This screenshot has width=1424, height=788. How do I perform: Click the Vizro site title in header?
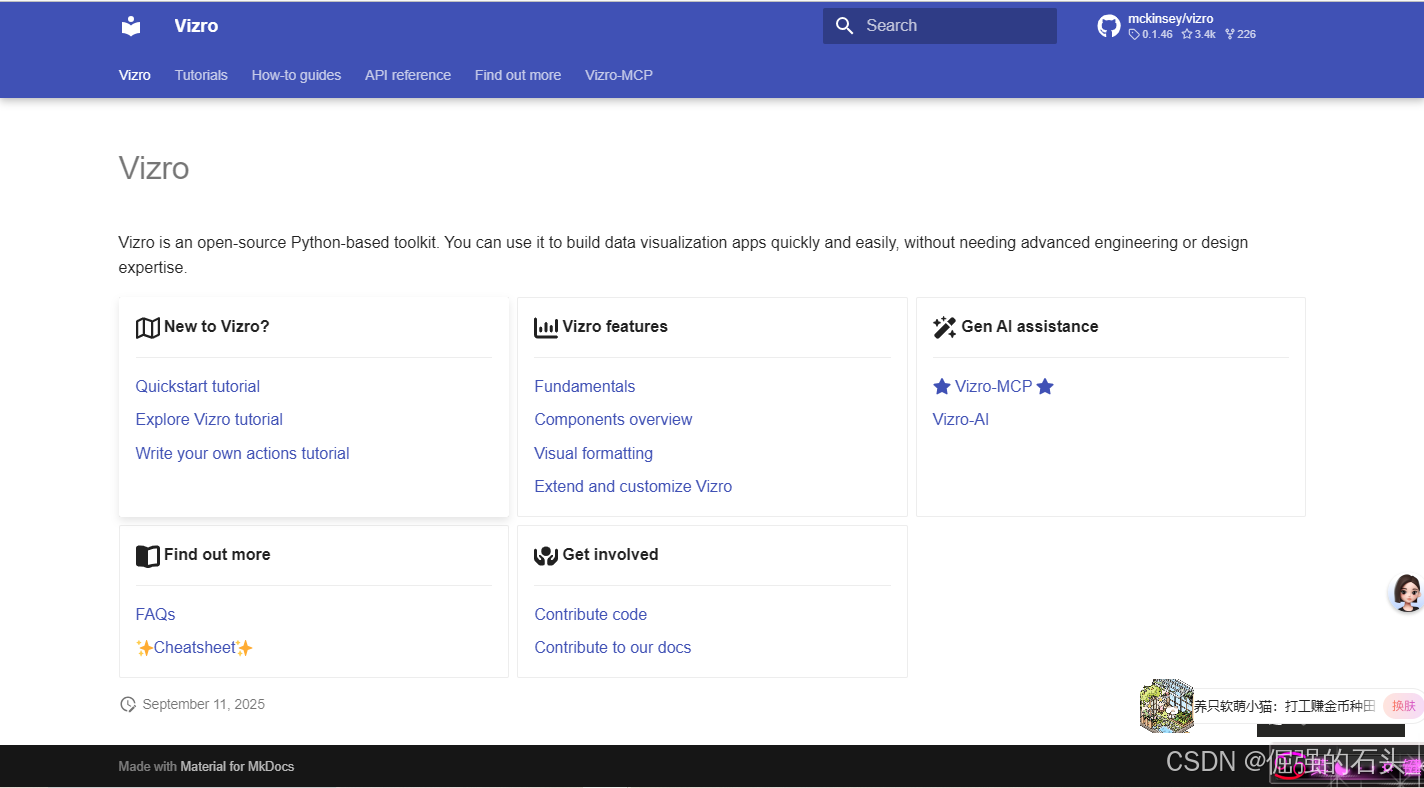coord(196,26)
